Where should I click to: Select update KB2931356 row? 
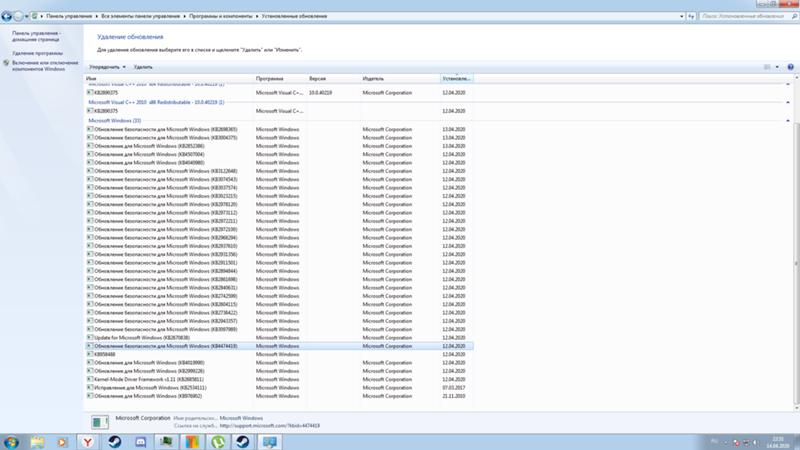click(279, 255)
